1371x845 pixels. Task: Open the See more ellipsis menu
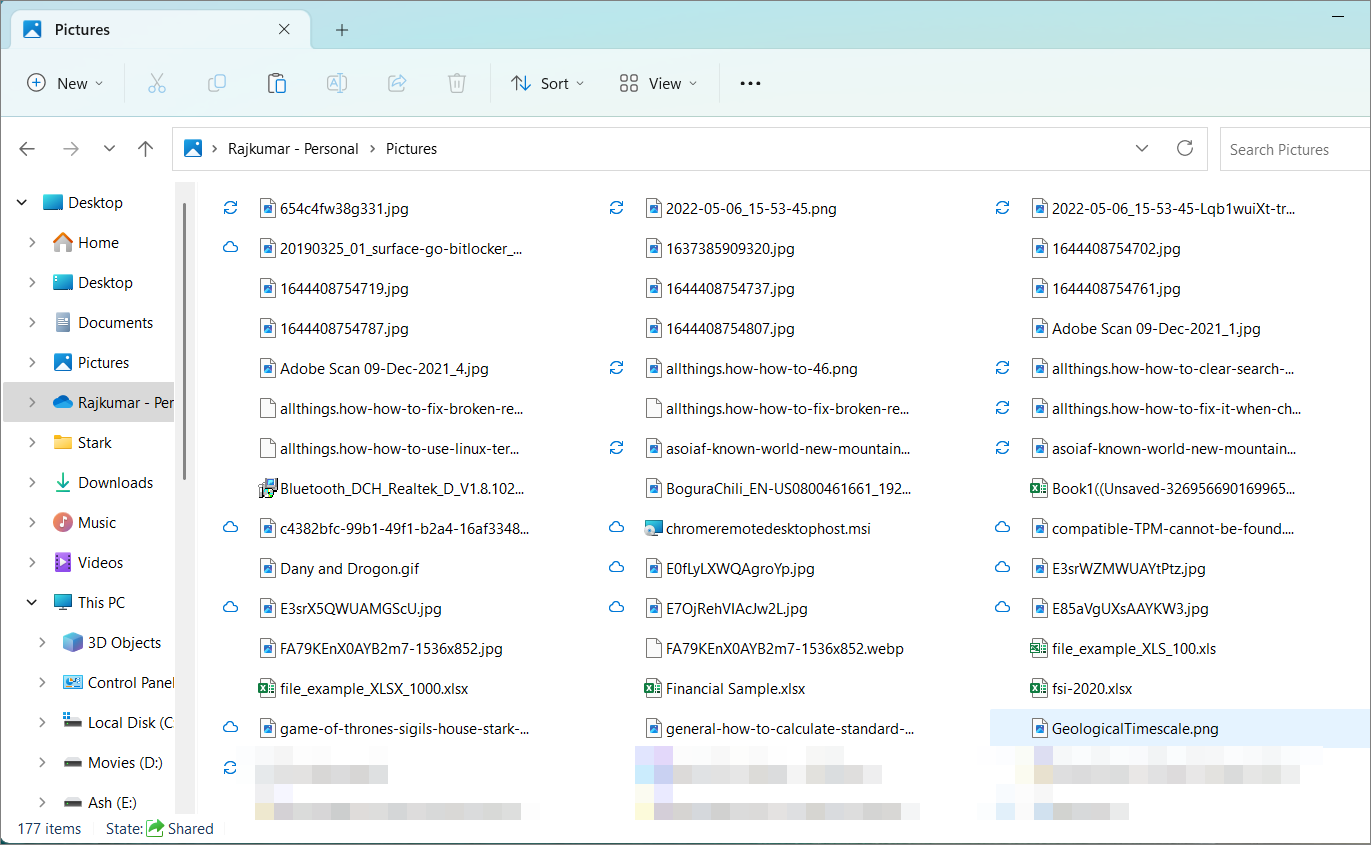click(750, 83)
